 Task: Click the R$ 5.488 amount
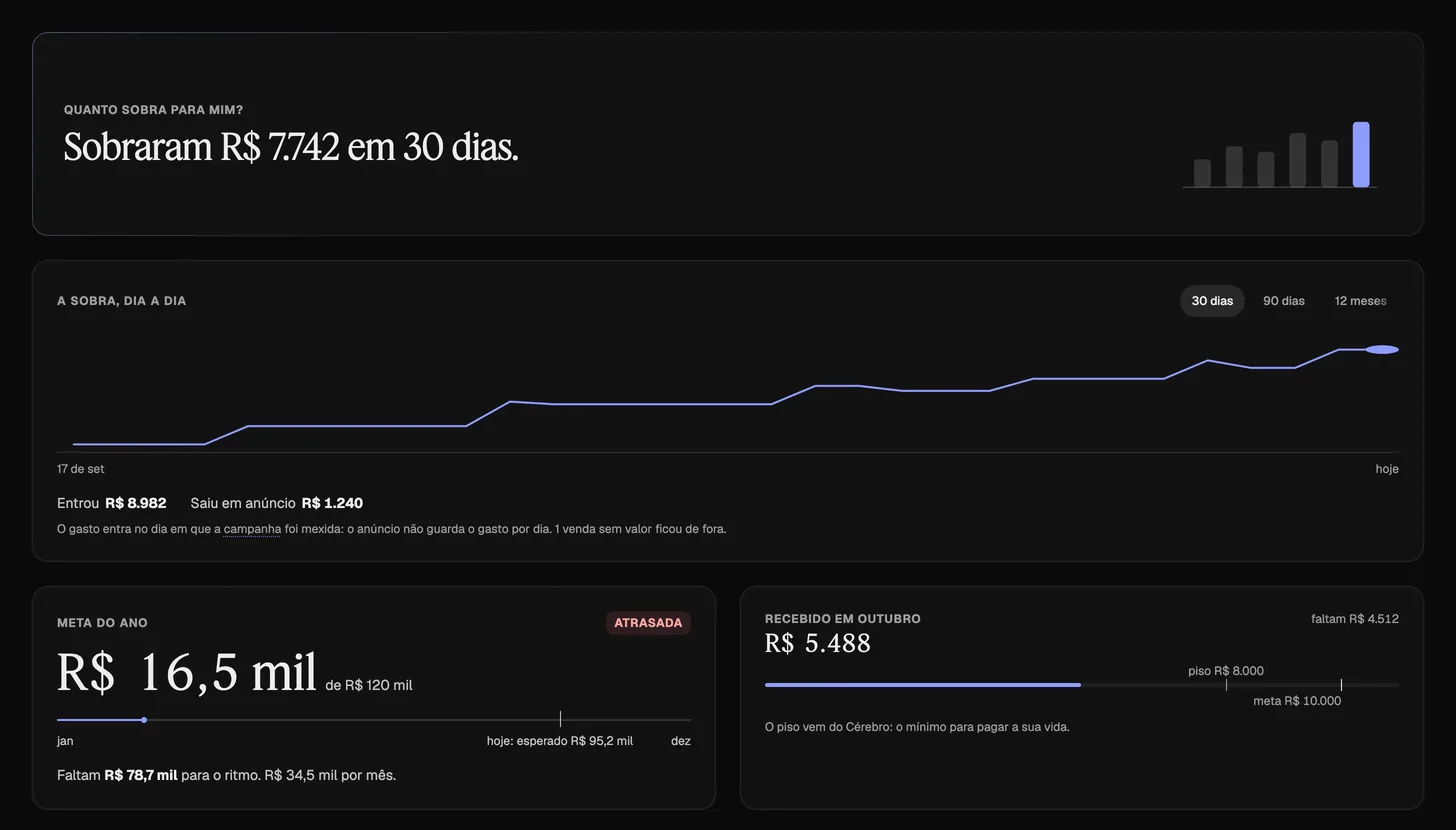click(x=818, y=643)
